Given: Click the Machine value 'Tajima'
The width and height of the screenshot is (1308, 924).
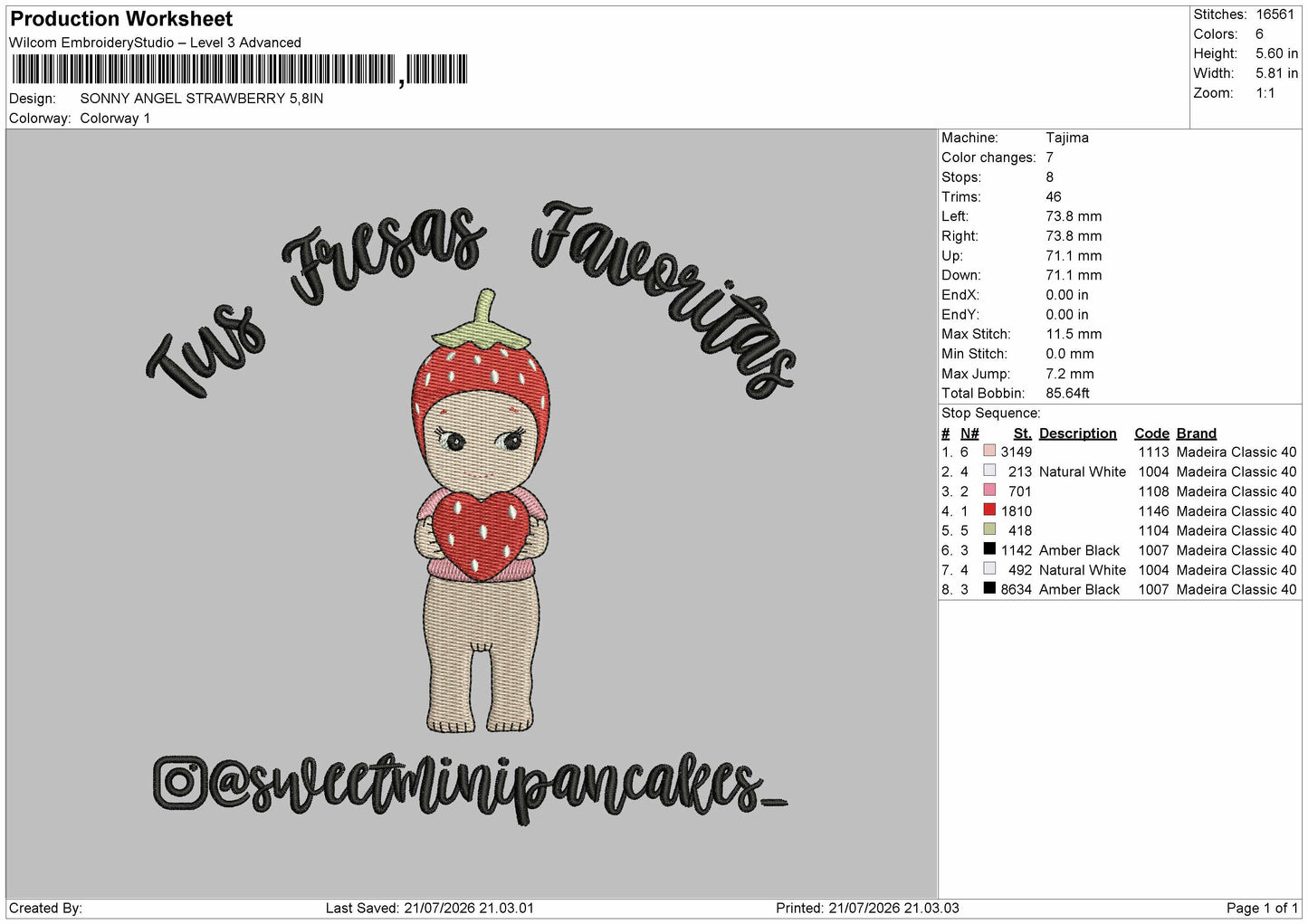Looking at the screenshot, I should coord(1067,138).
